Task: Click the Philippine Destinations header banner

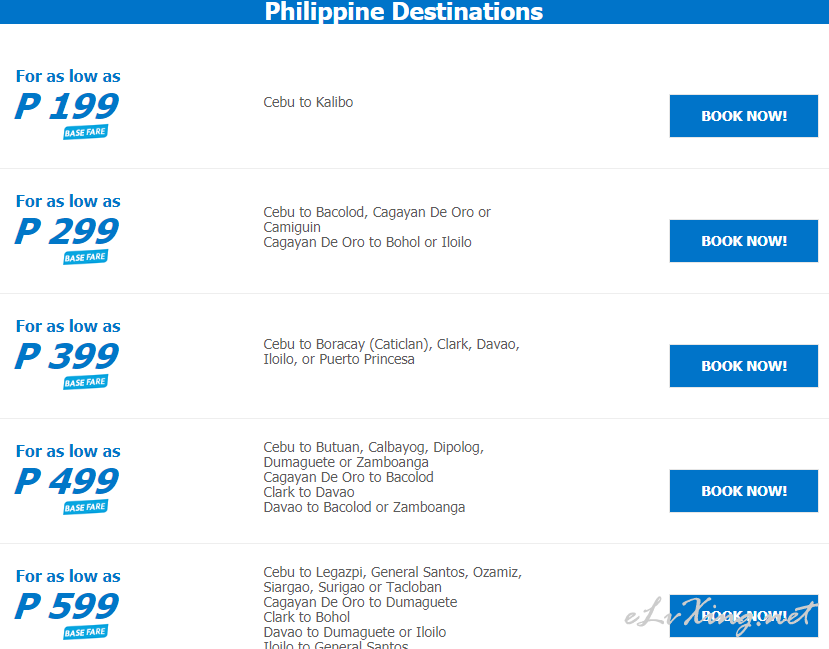Action: pyautogui.click(x=414, y=12)
